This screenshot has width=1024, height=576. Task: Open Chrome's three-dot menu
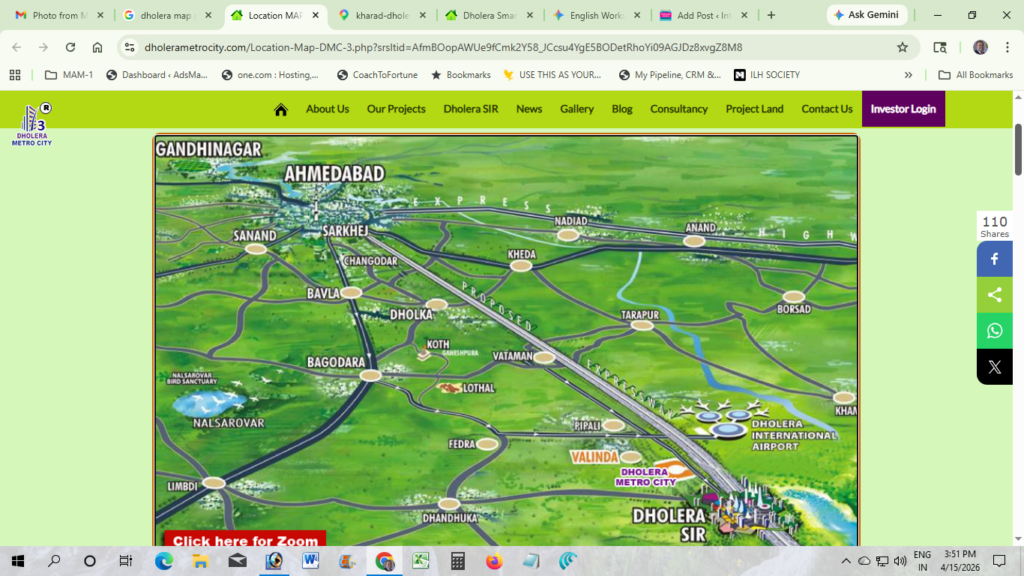coord(1007,47)
